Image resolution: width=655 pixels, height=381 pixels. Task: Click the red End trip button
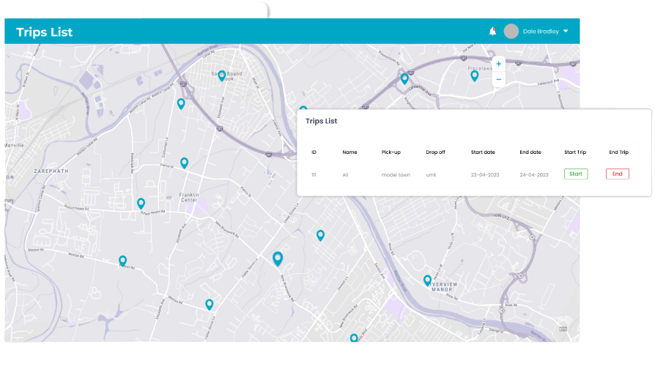coord(617,174)
